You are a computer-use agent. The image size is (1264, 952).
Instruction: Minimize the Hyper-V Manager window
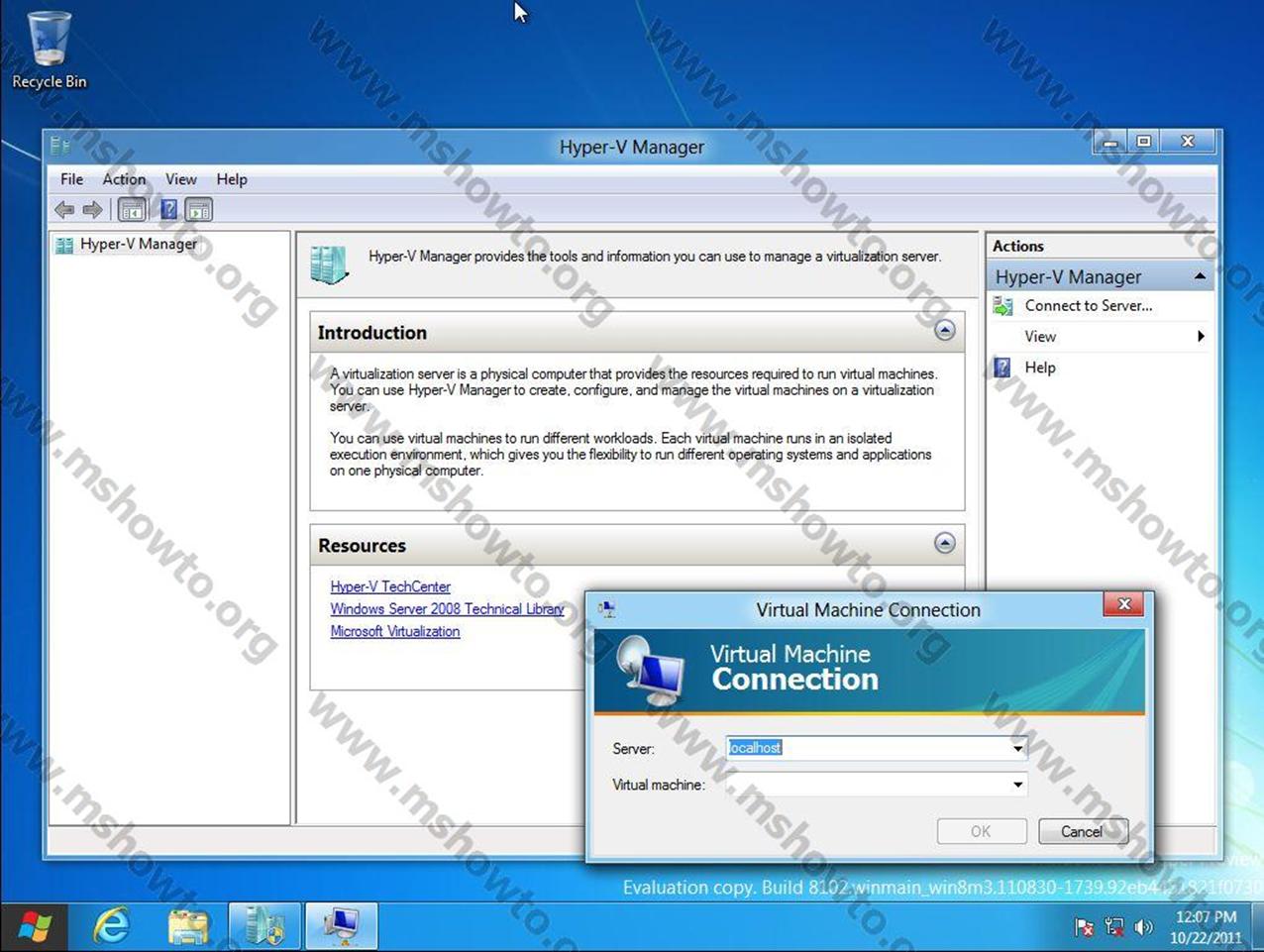click(1109, 143)
